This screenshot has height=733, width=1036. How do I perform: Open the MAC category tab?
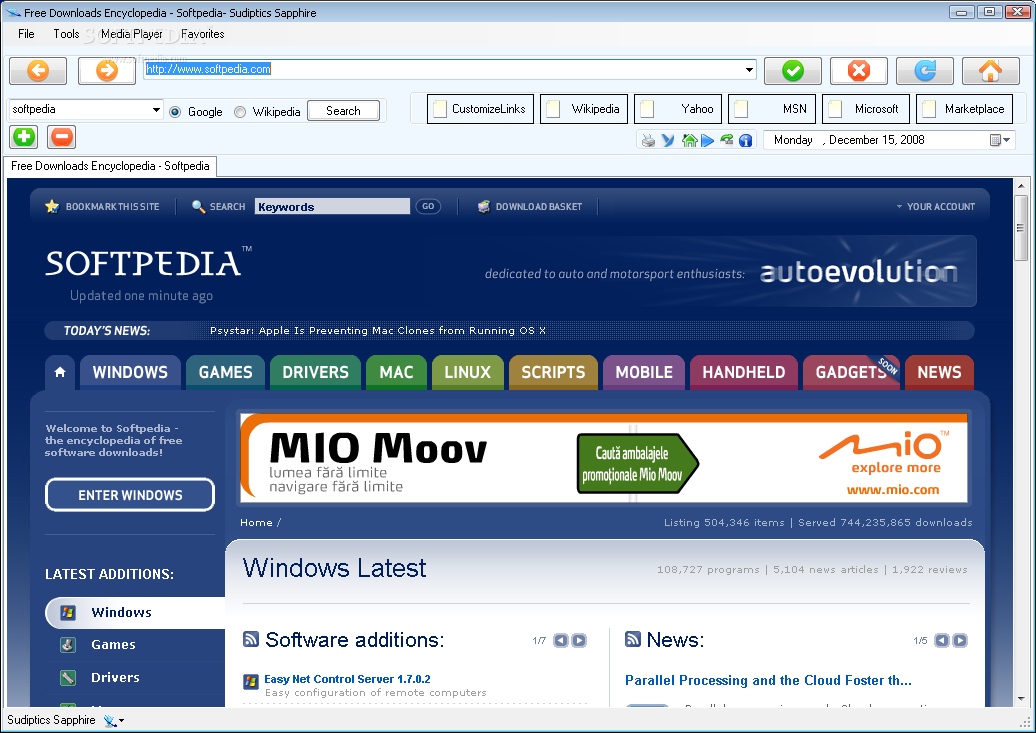[x=396, y=372]
